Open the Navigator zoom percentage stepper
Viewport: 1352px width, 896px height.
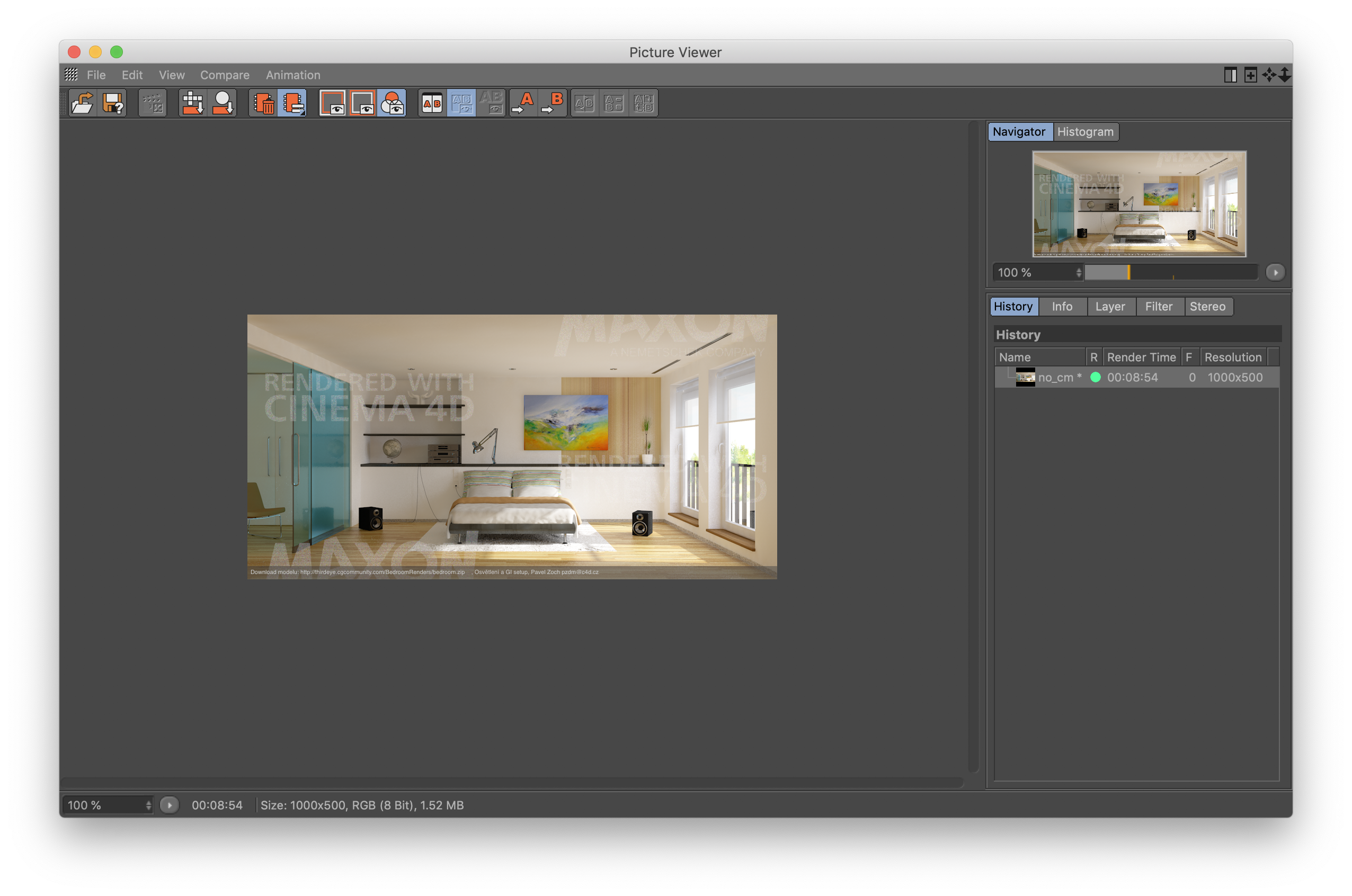click(1079, 273)
